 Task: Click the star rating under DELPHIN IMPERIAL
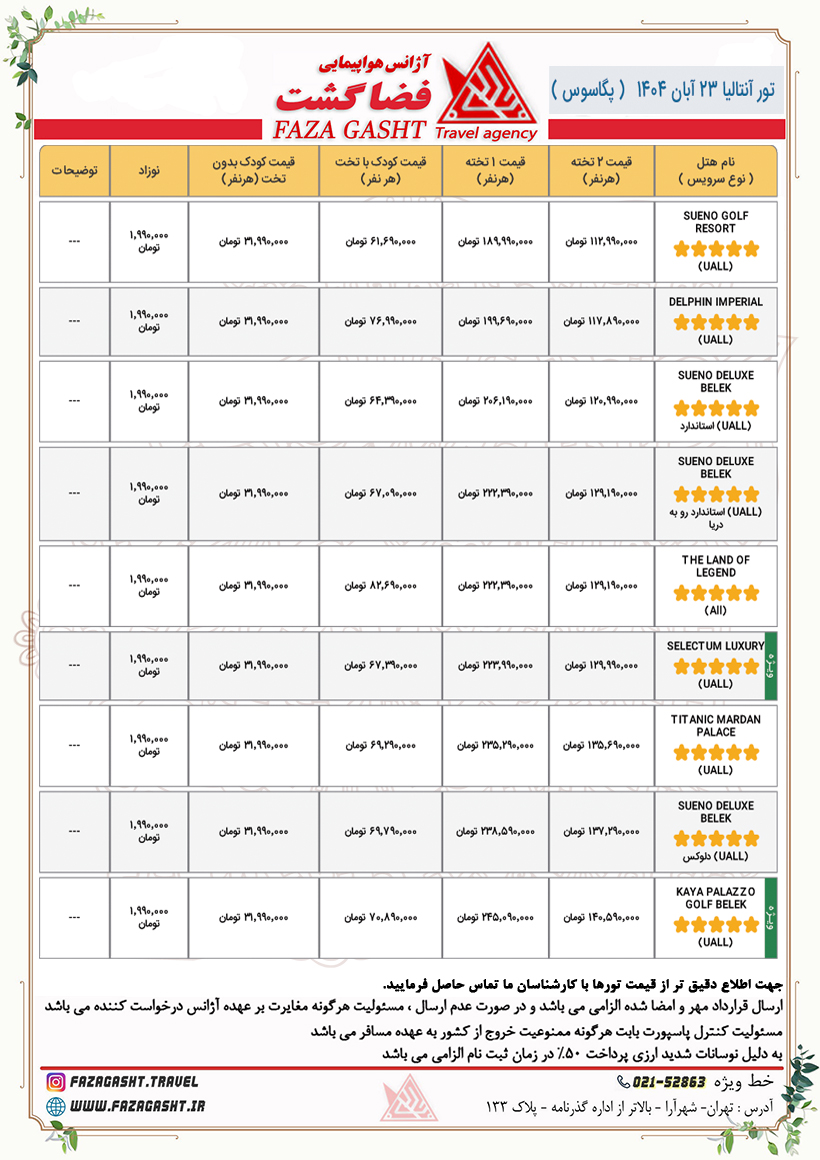pos(716,322)
